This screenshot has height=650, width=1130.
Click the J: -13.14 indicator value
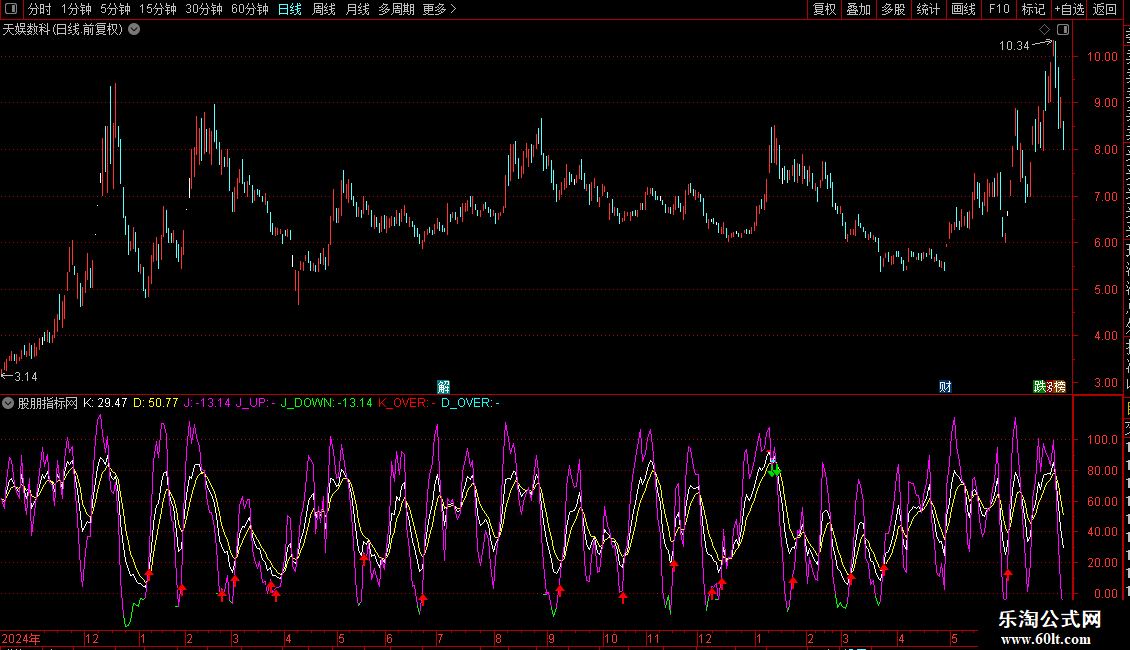pyautogui.click(x=207, y=403)
